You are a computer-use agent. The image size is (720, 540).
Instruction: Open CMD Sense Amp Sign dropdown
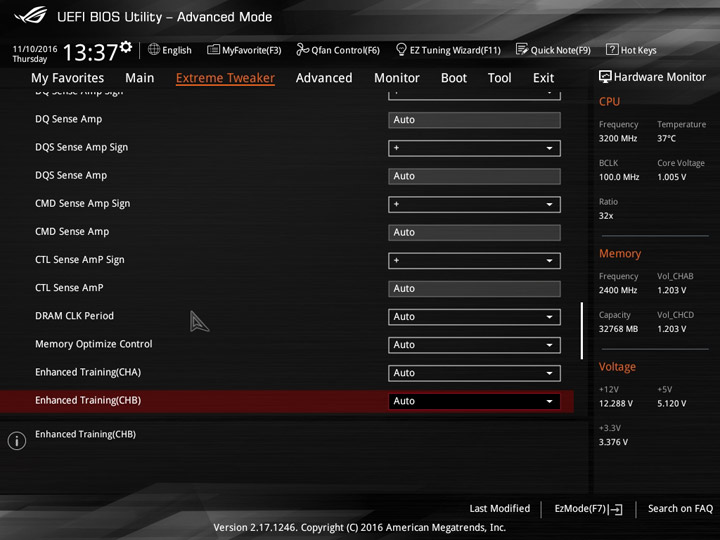click(474, 204)
